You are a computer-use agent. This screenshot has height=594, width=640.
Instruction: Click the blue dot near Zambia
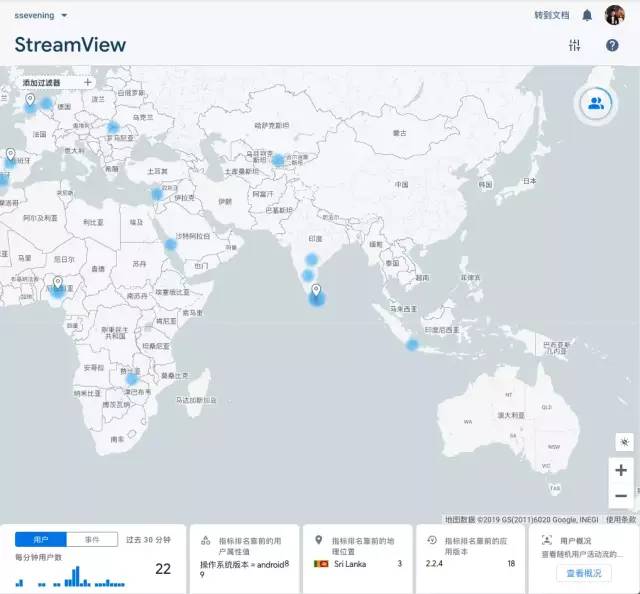(x=131, y=379)
